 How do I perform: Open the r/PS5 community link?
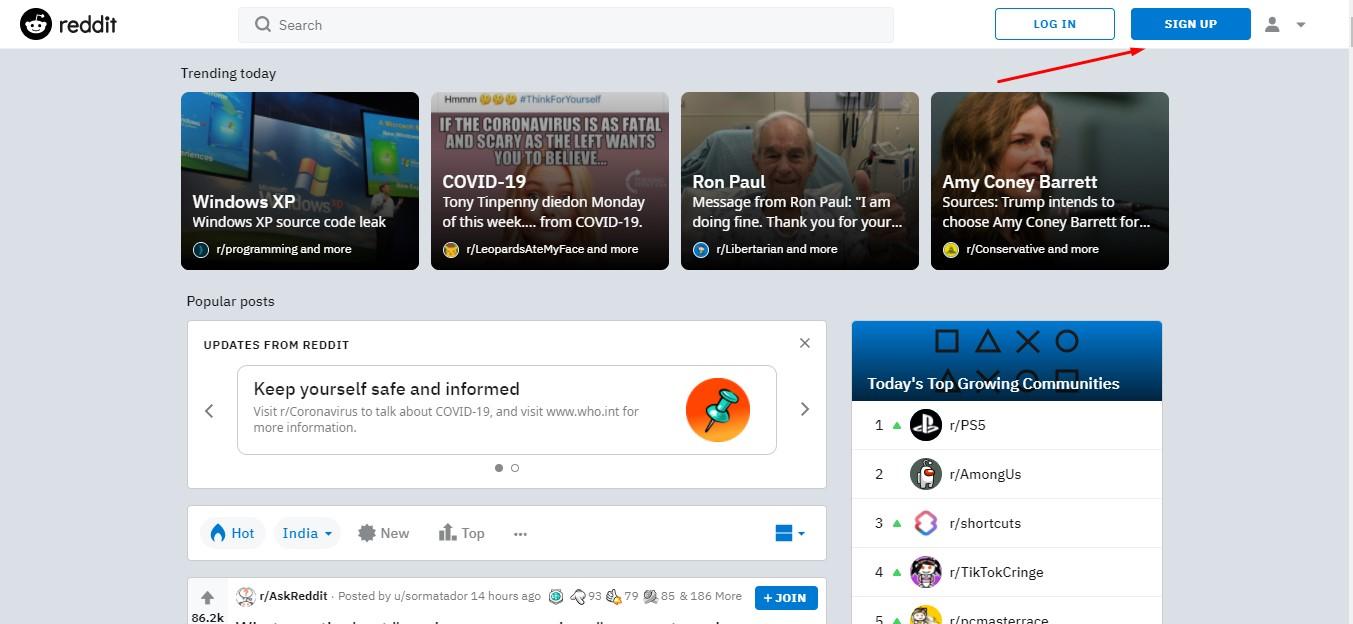coord(967,425)
